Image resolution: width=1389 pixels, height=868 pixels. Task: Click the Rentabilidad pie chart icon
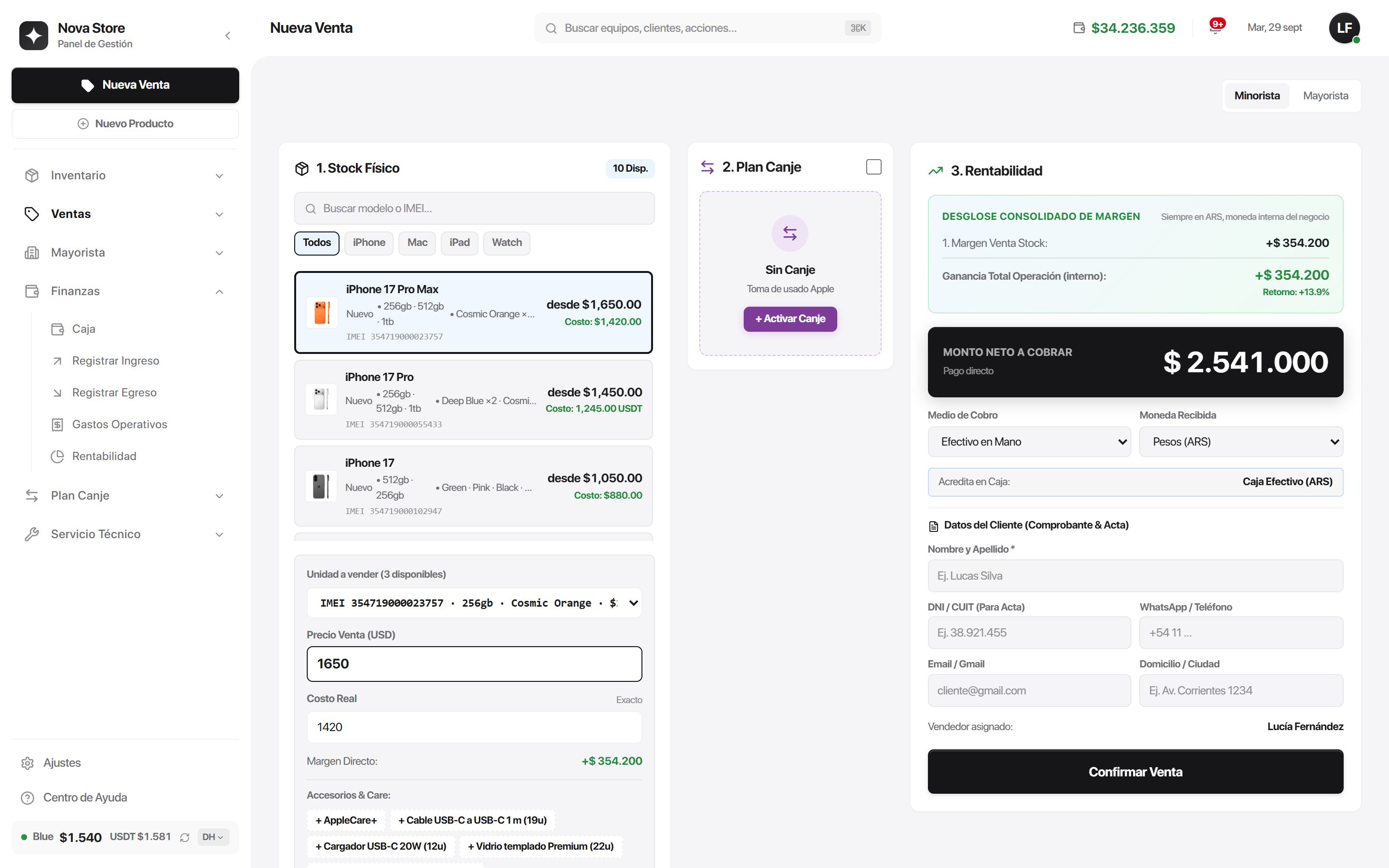click(57, 456)
